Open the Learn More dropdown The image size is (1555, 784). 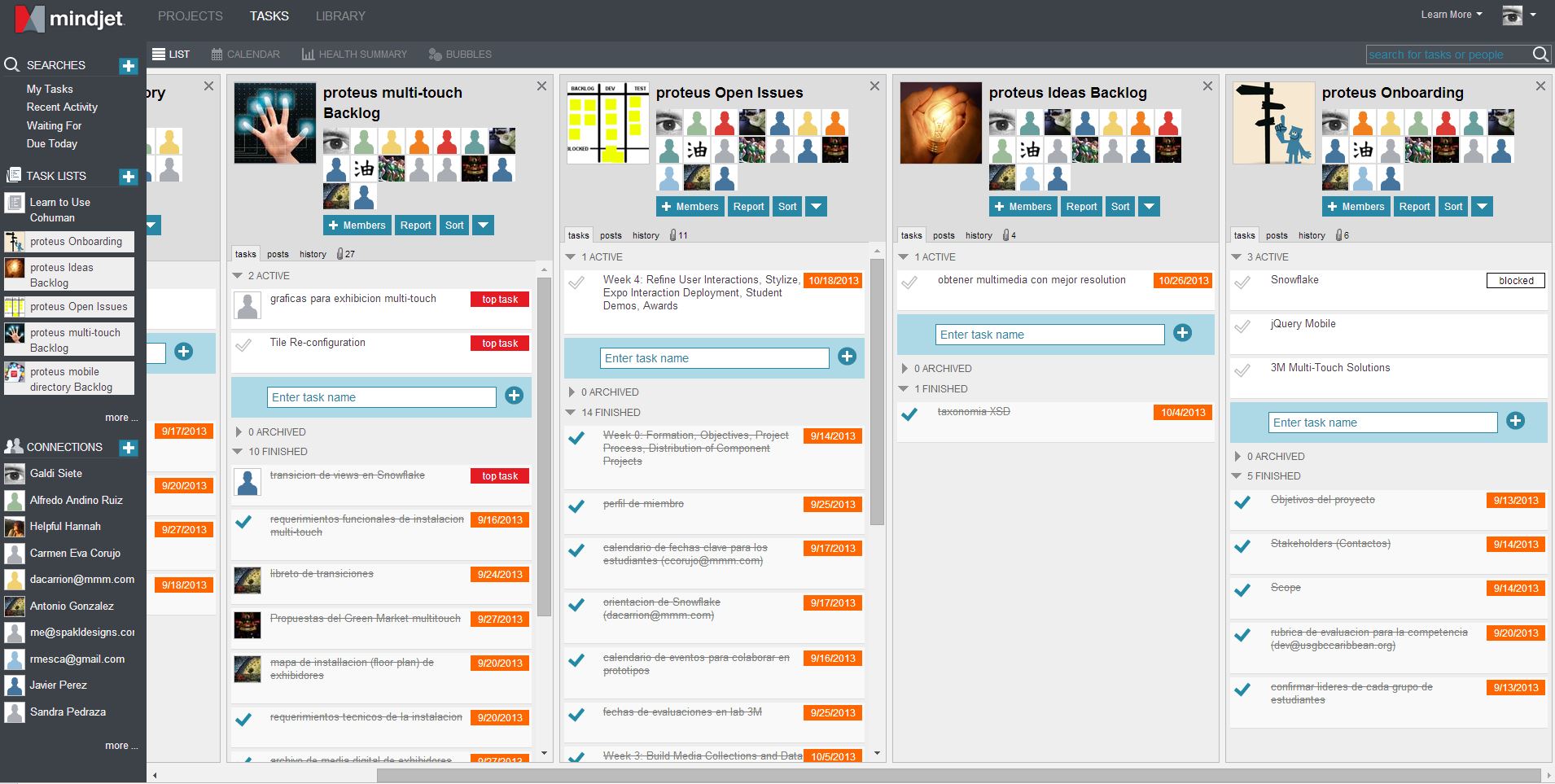click(x=1452, y=15)
